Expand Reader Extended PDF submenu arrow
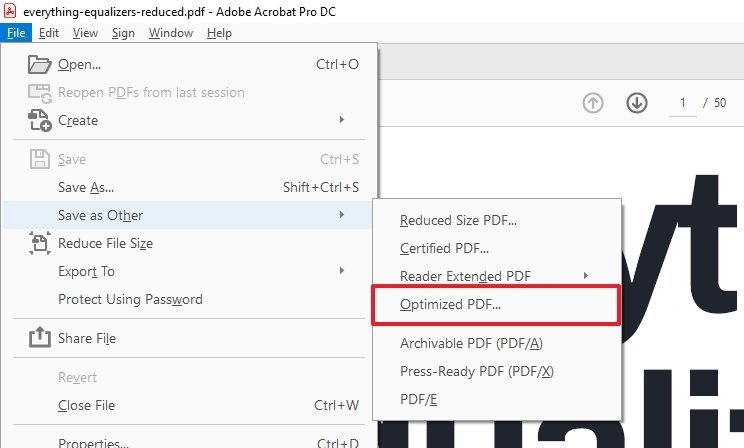The width and height of the screenshot is (744, 448). pyautogui.click(x=586, y=275)
